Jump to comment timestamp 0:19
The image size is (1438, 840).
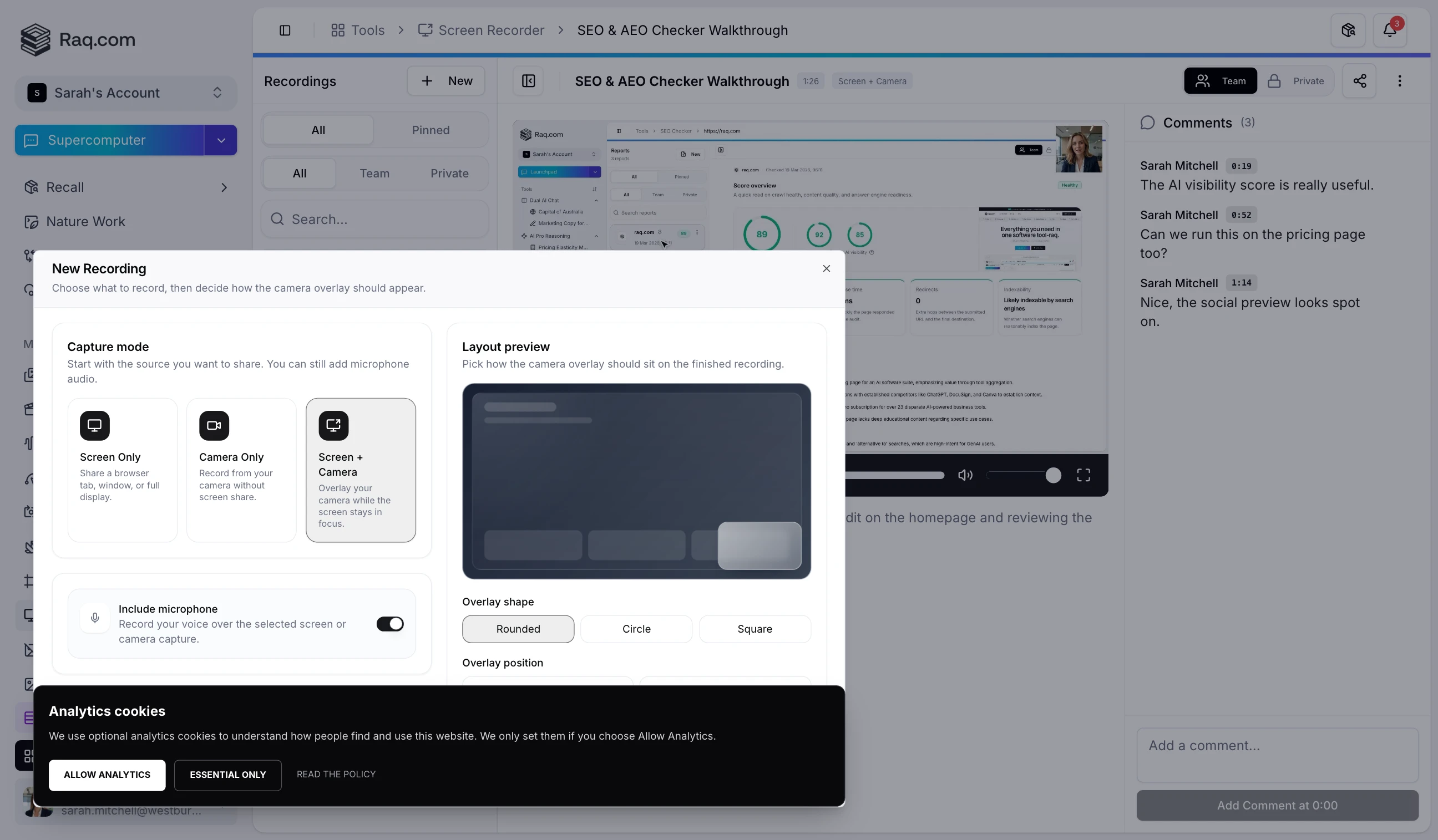[1240, 166]
